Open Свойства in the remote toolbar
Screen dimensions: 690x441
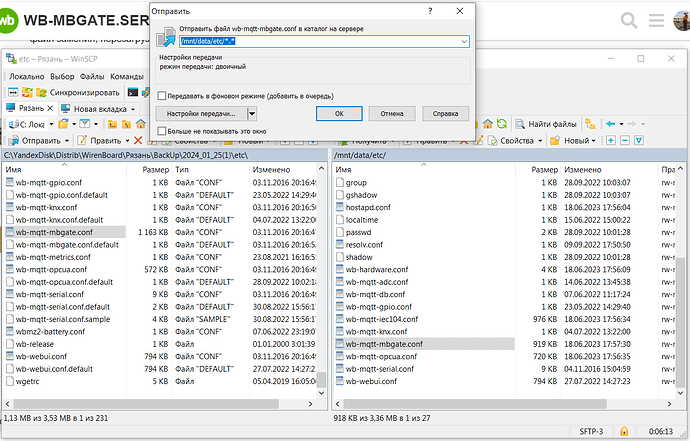coord(511,140)
